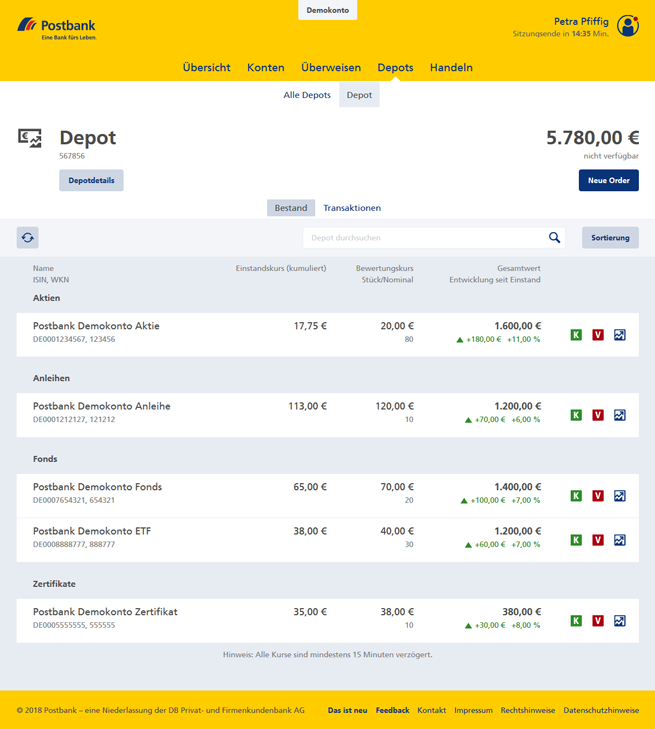Open the Überweisen menu
655x729 pixels.
[331, 67]
